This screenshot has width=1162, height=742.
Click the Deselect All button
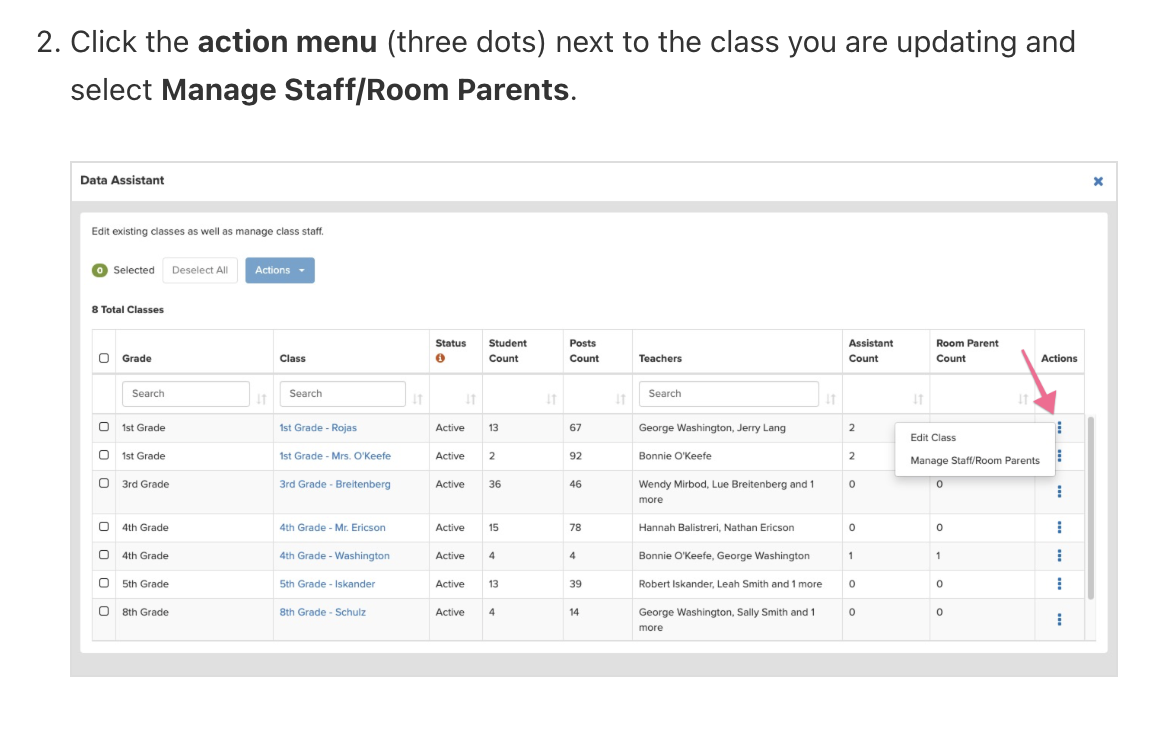(x=200, y=270)
